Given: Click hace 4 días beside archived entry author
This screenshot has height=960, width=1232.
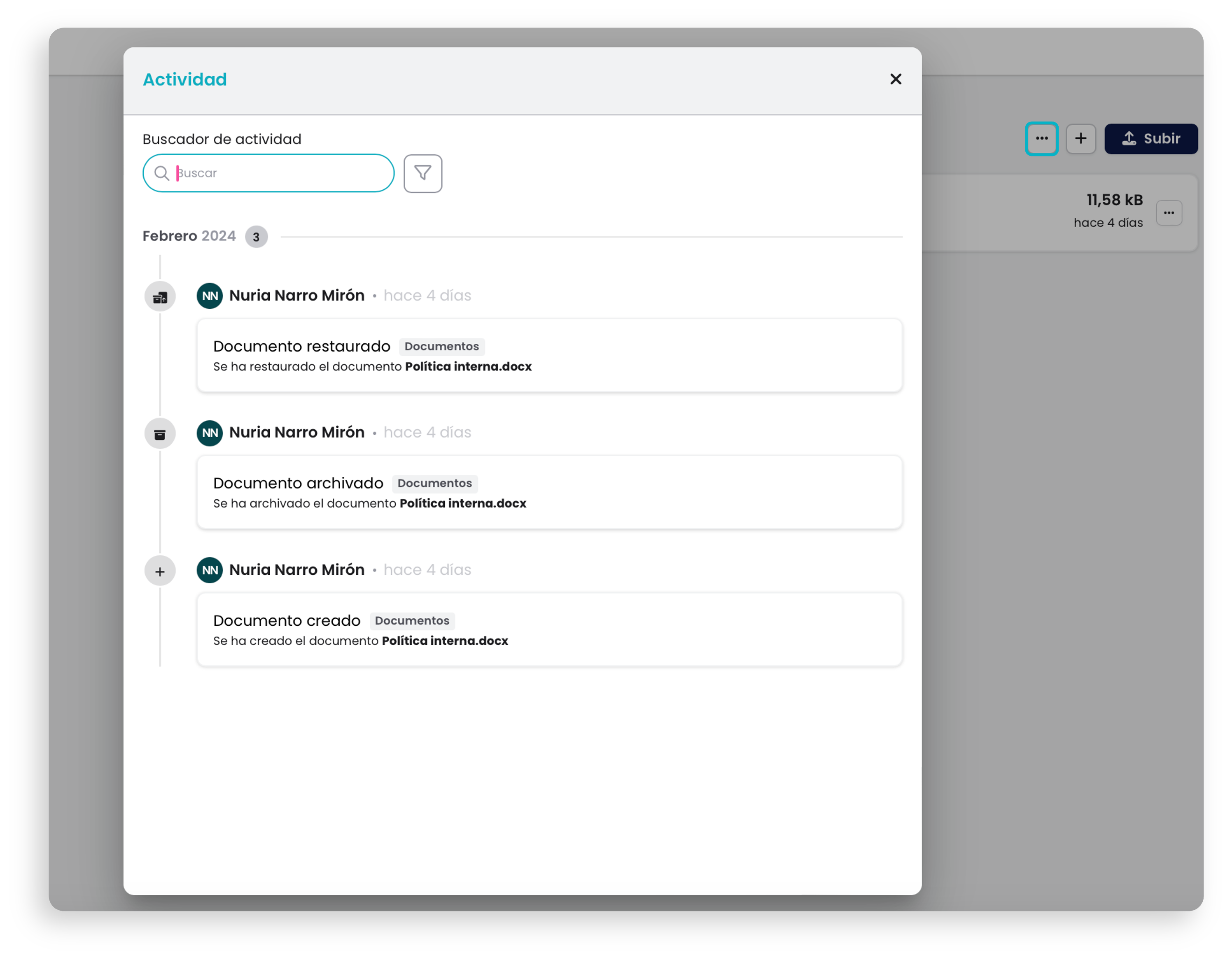Looking at the screenshot, I should tap(427, 433).
